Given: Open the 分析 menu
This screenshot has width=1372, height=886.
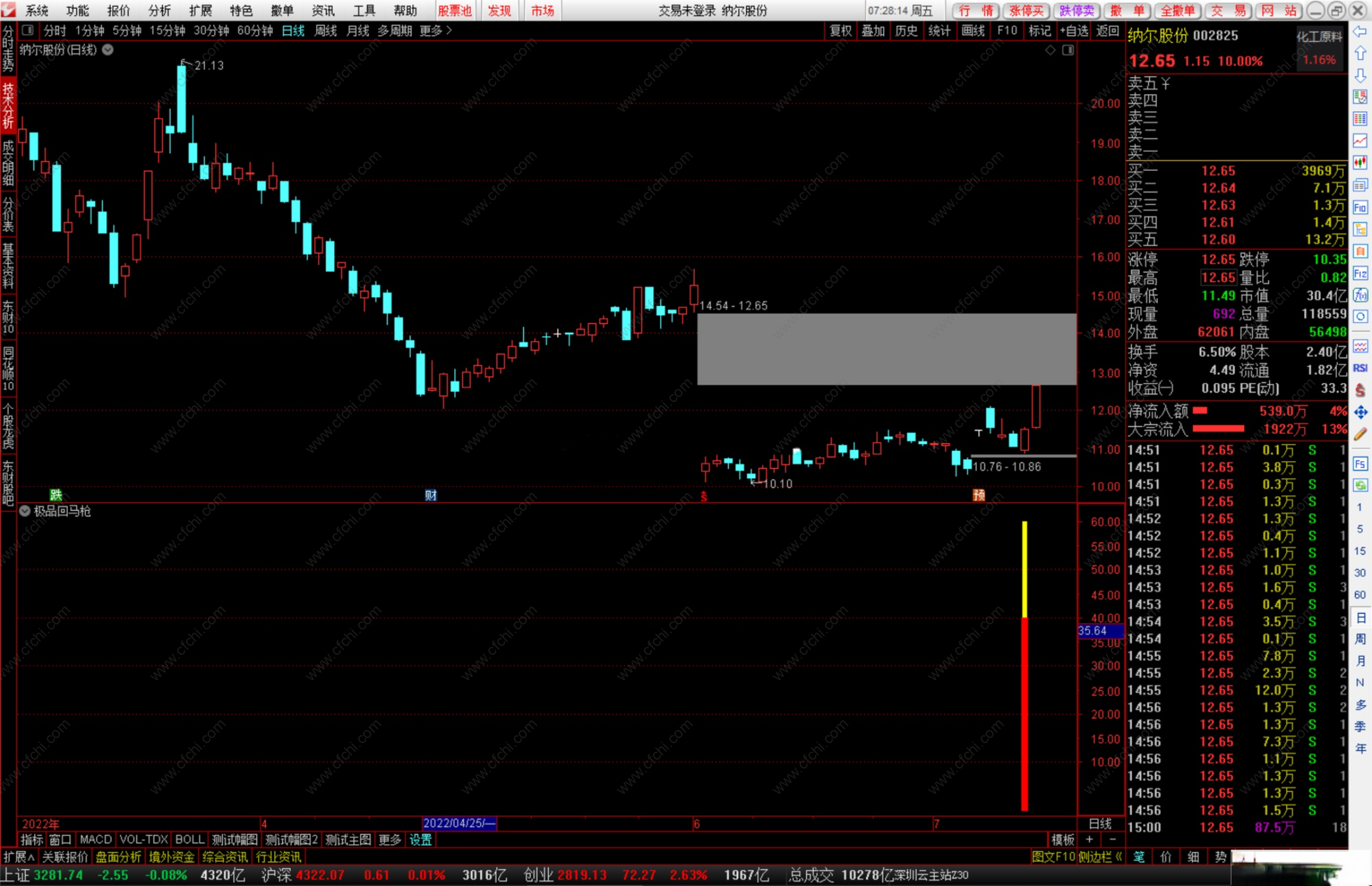Looking at the screenshot, I should pos(159,10).
